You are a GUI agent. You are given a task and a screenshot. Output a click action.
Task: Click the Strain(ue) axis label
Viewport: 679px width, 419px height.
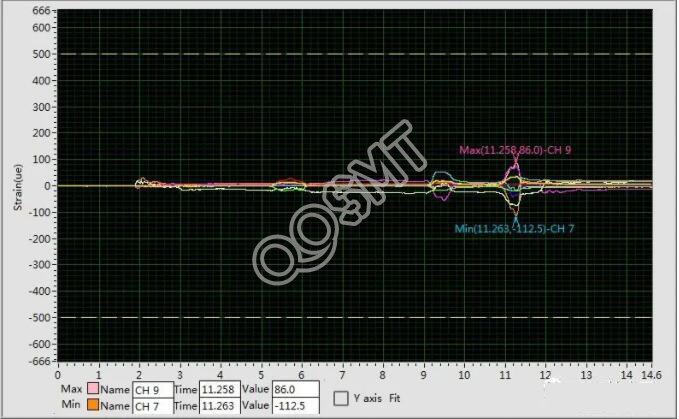[18, 187]
